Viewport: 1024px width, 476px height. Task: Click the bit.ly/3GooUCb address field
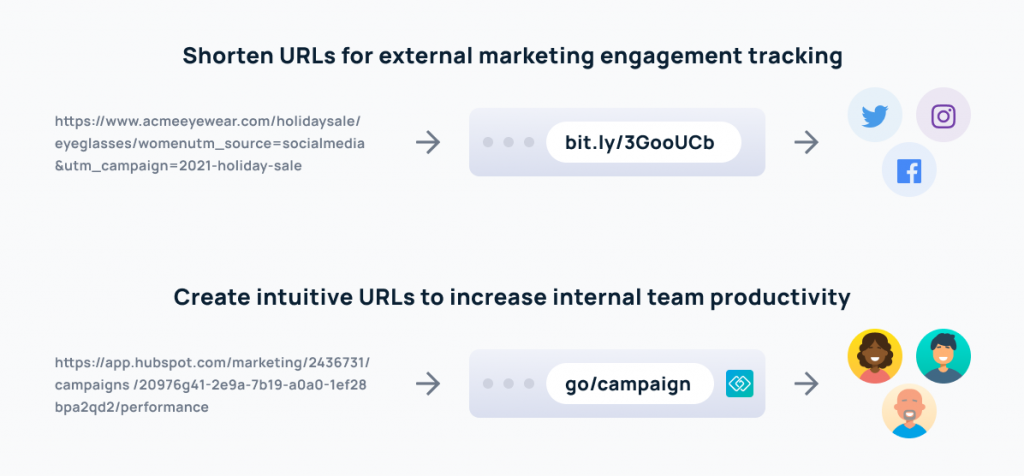pos(643,142)
